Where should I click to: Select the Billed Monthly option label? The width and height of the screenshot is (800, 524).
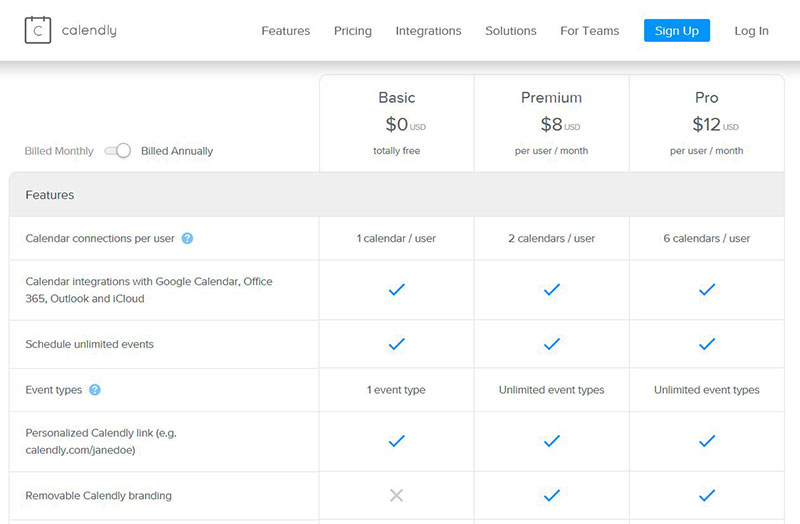tap(59, 151)
